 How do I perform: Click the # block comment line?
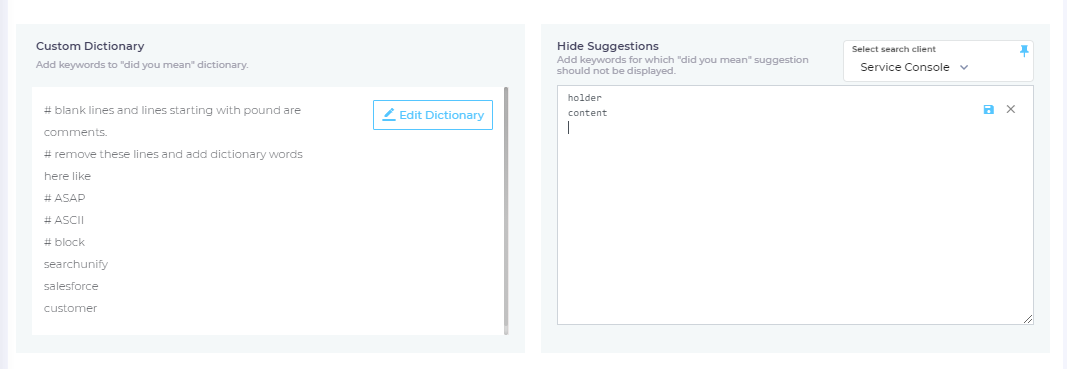(x=64, y=242)
